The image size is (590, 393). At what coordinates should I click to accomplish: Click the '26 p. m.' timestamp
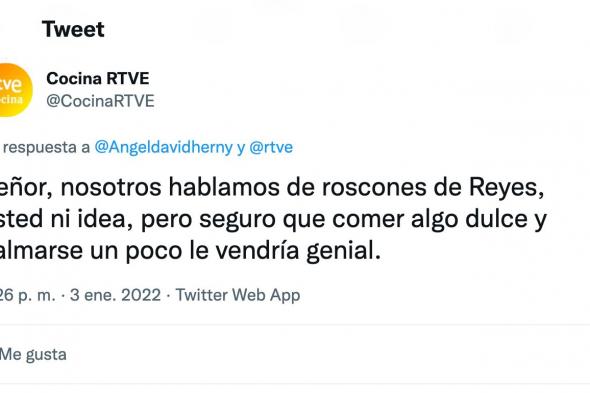(x=27, y=295)
